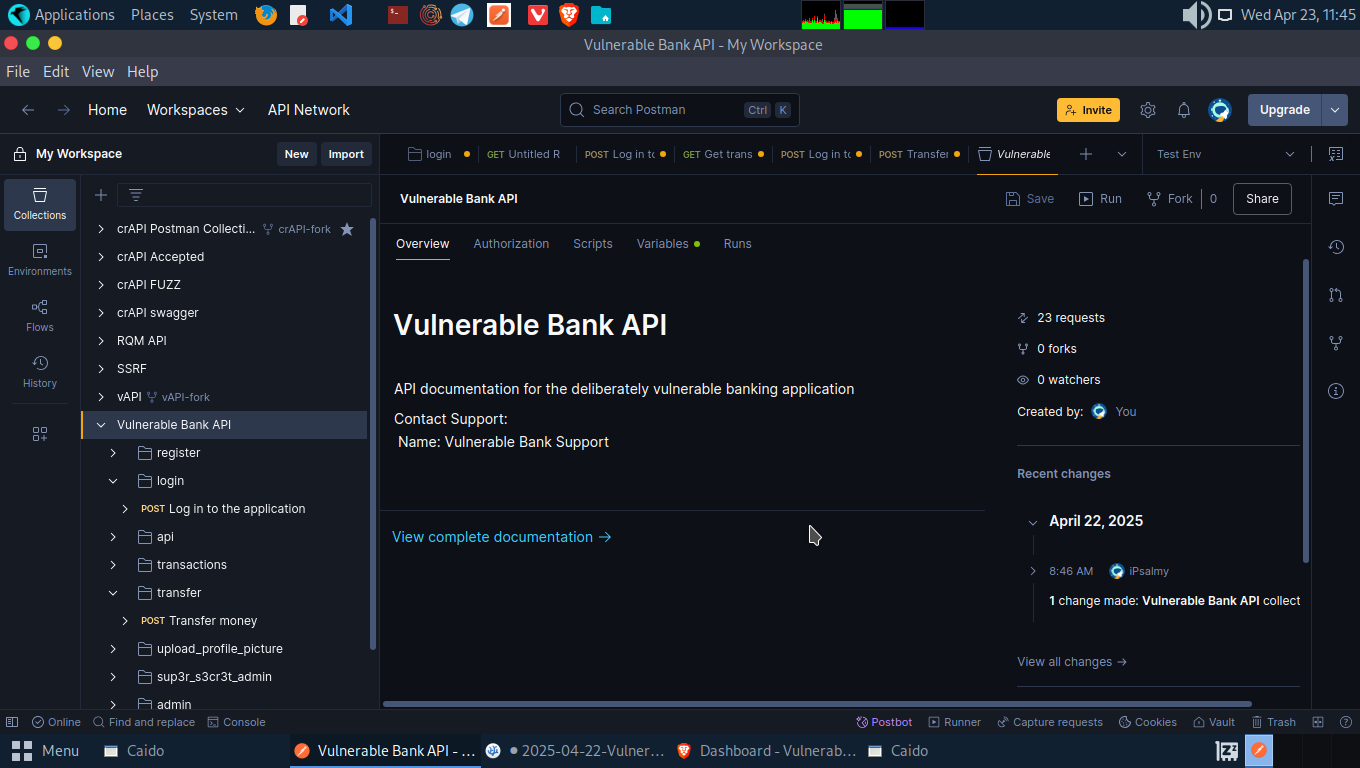The height and width of the screenshot is (768, 1360).
Task: Click the filter icon in collections search
Action: [136, 195]
